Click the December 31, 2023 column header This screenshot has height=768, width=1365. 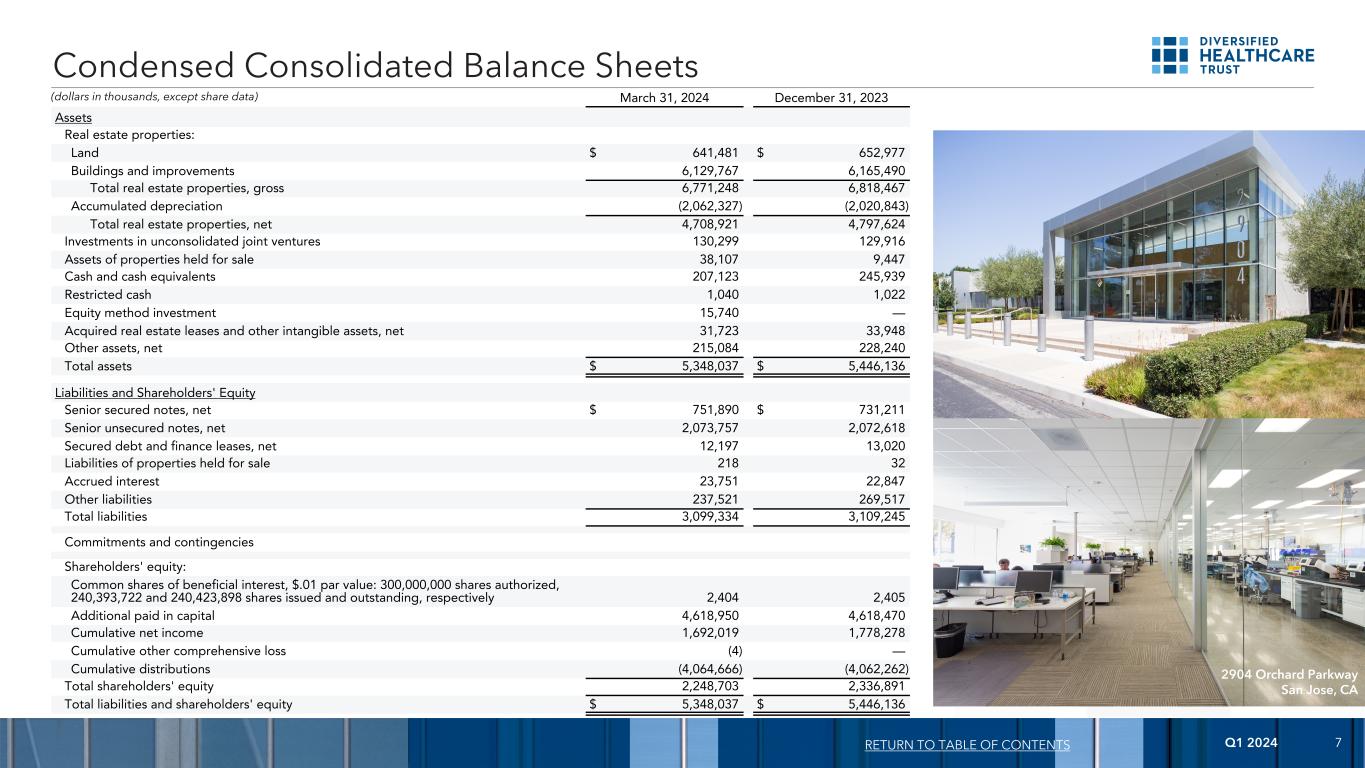[x=830, y=97]
